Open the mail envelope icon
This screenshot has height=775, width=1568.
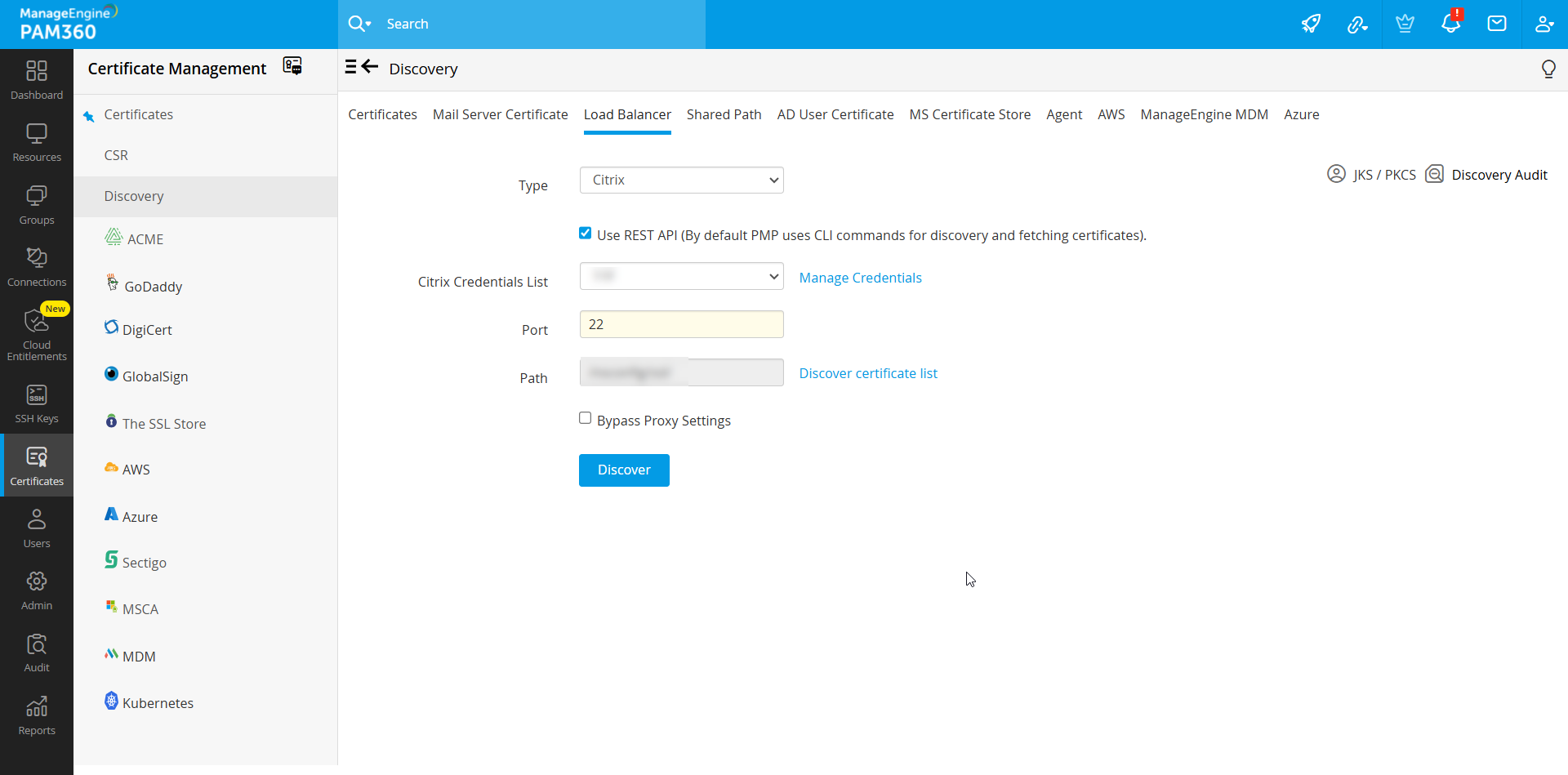pyautogui.click(x=1497, y=24)
